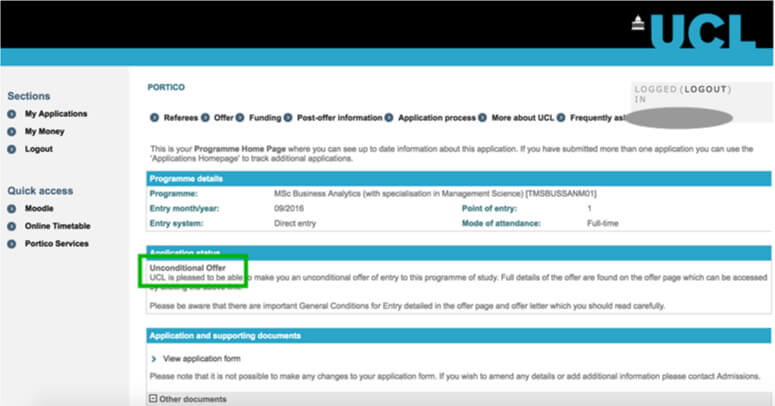
Task: Open Moodle quick access link
Action: pos(39,208)
